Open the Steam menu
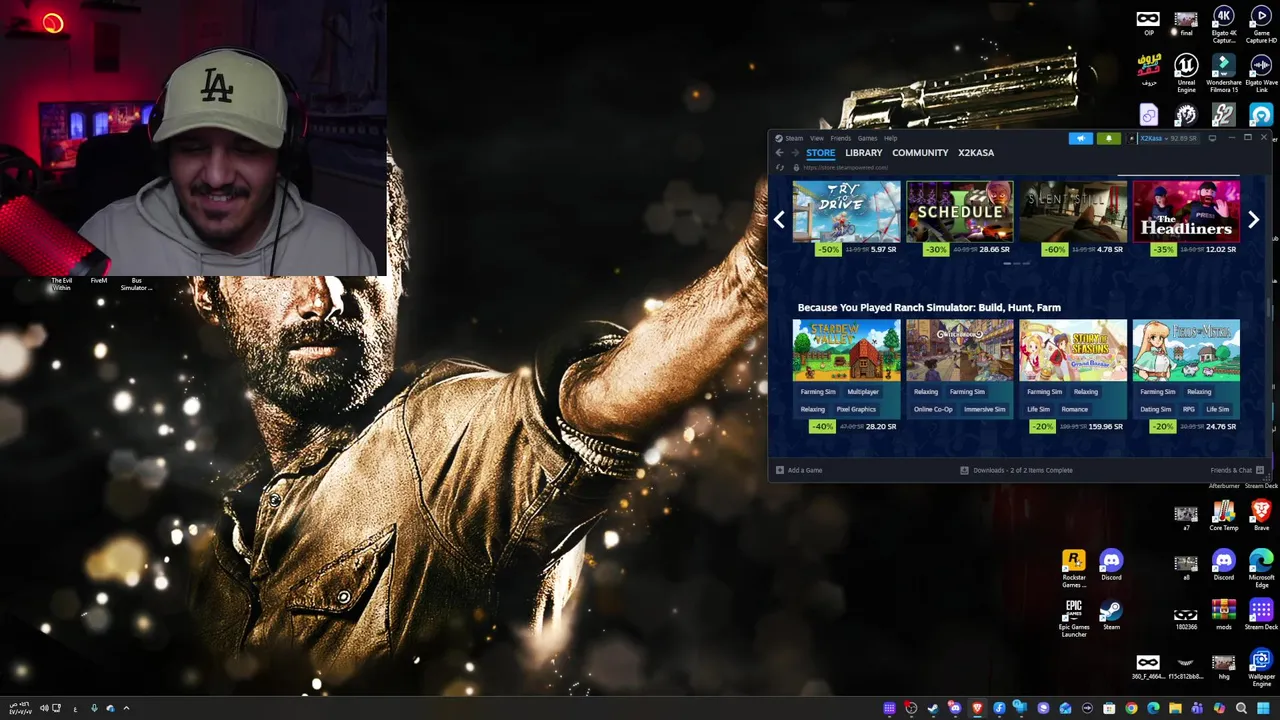1280x720 pixels. pos(794,138)
